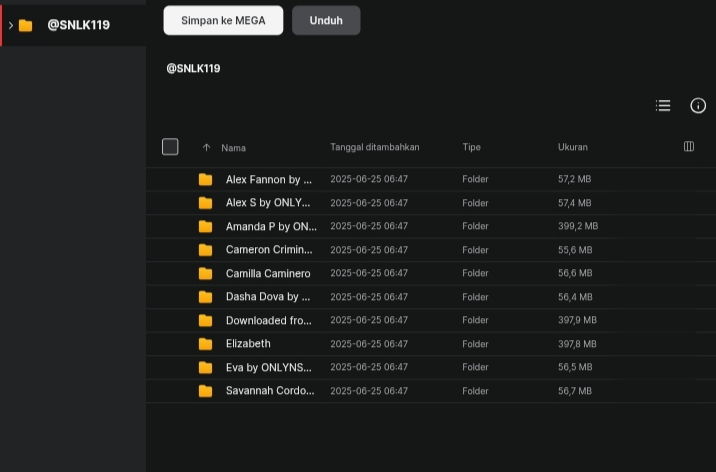716x472 pixels.
Task: Click the sidebar @SNLK119 folder icon
Action: 26,25
